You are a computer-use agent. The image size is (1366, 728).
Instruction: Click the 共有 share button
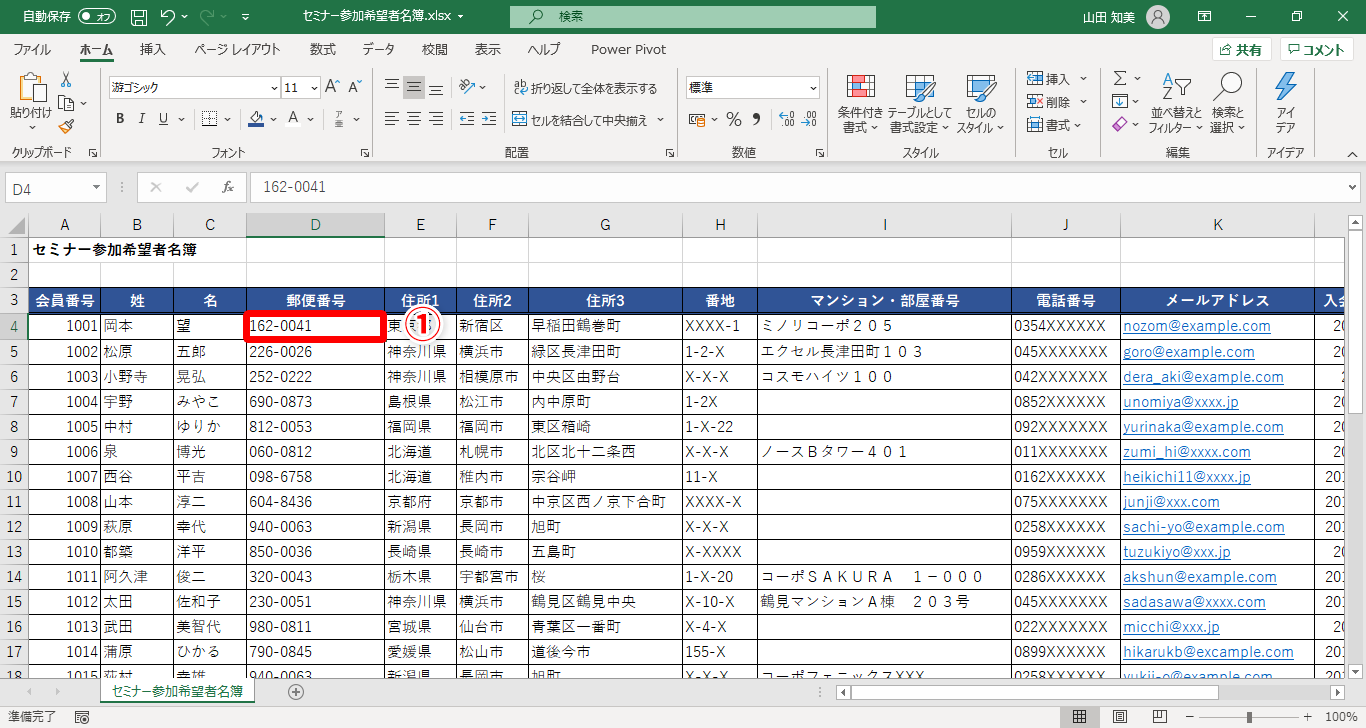pos(1242,50)
